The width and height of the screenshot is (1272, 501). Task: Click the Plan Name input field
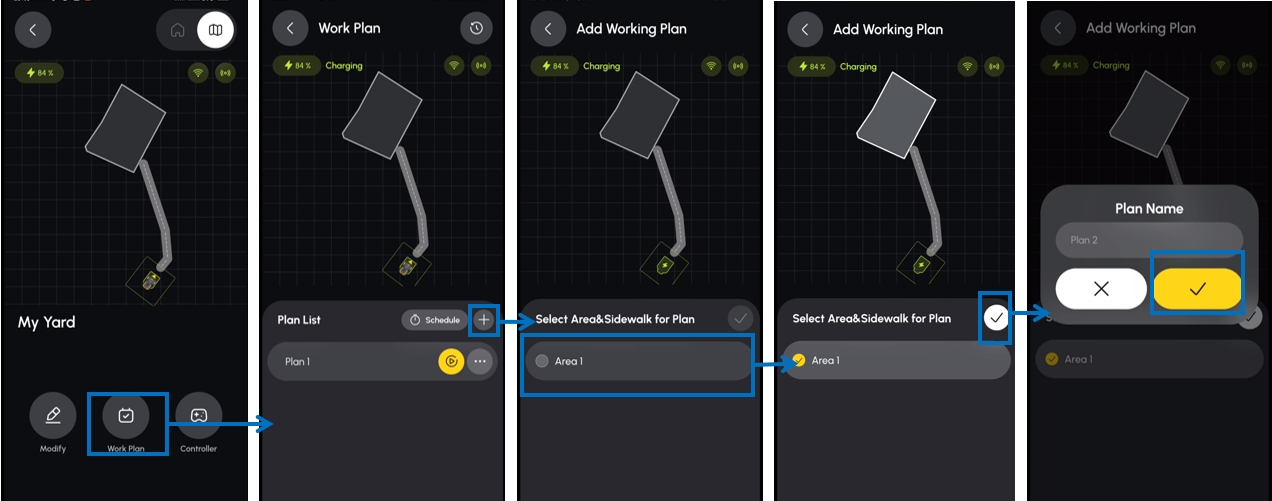(x=1149, y=240)
